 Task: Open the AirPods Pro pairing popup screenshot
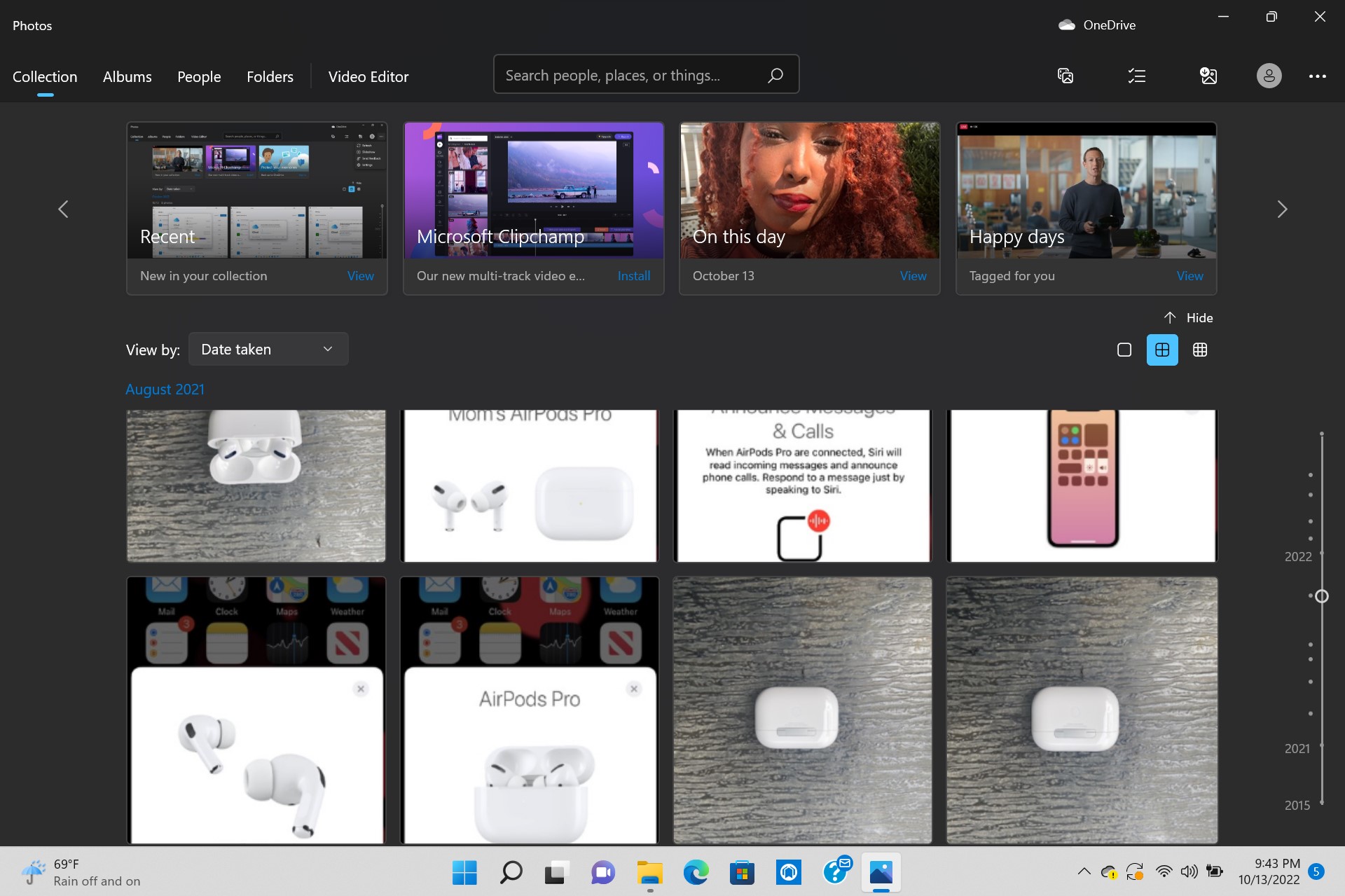529,710
